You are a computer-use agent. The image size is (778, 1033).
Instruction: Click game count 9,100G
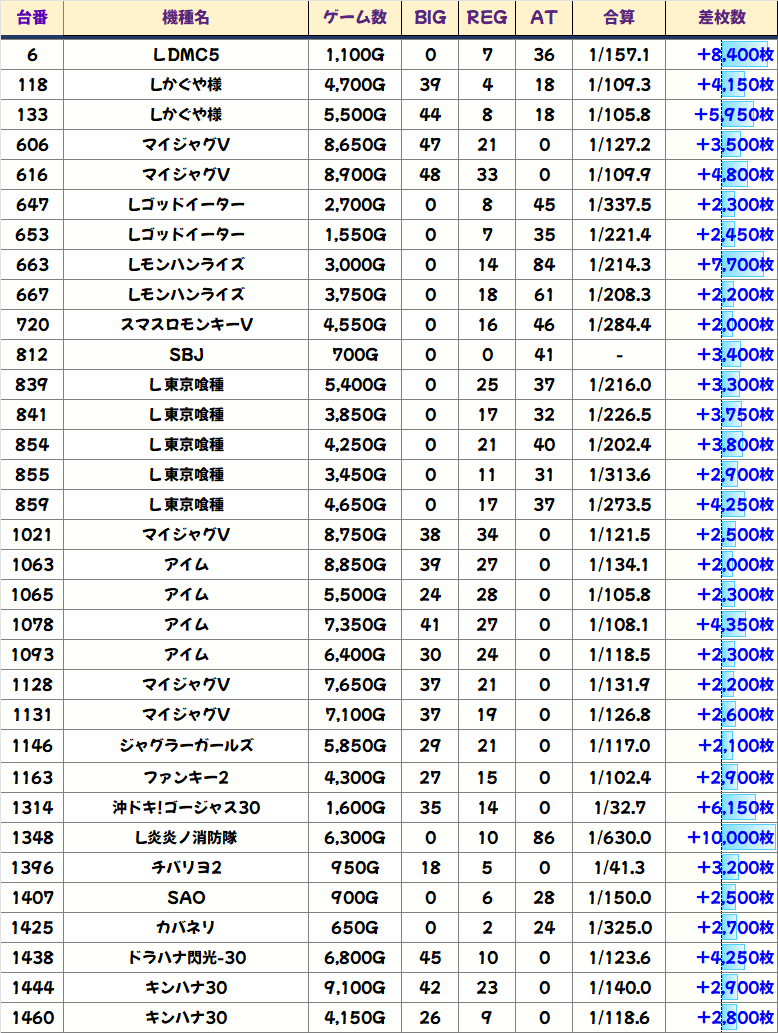tap(355, 987)
